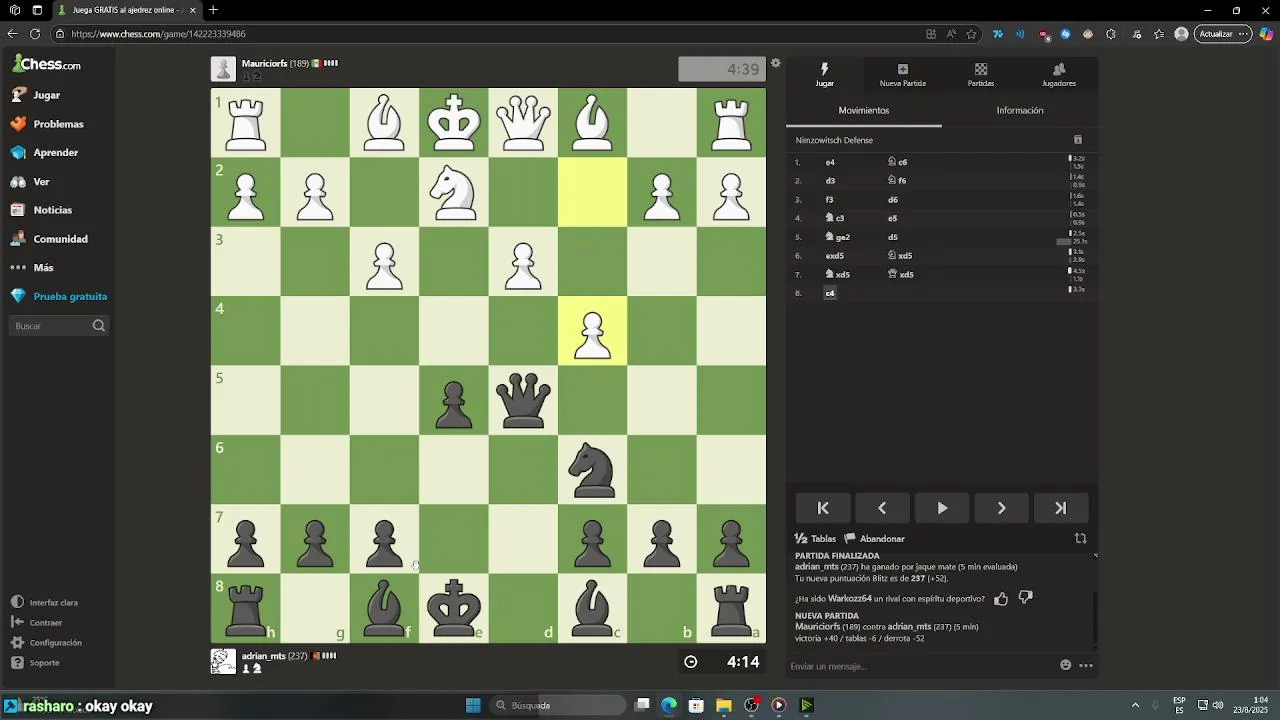Screen dimensions: 1280x720
Task: Open Noticias in the sidebar
Action: [x=52, y=210]
